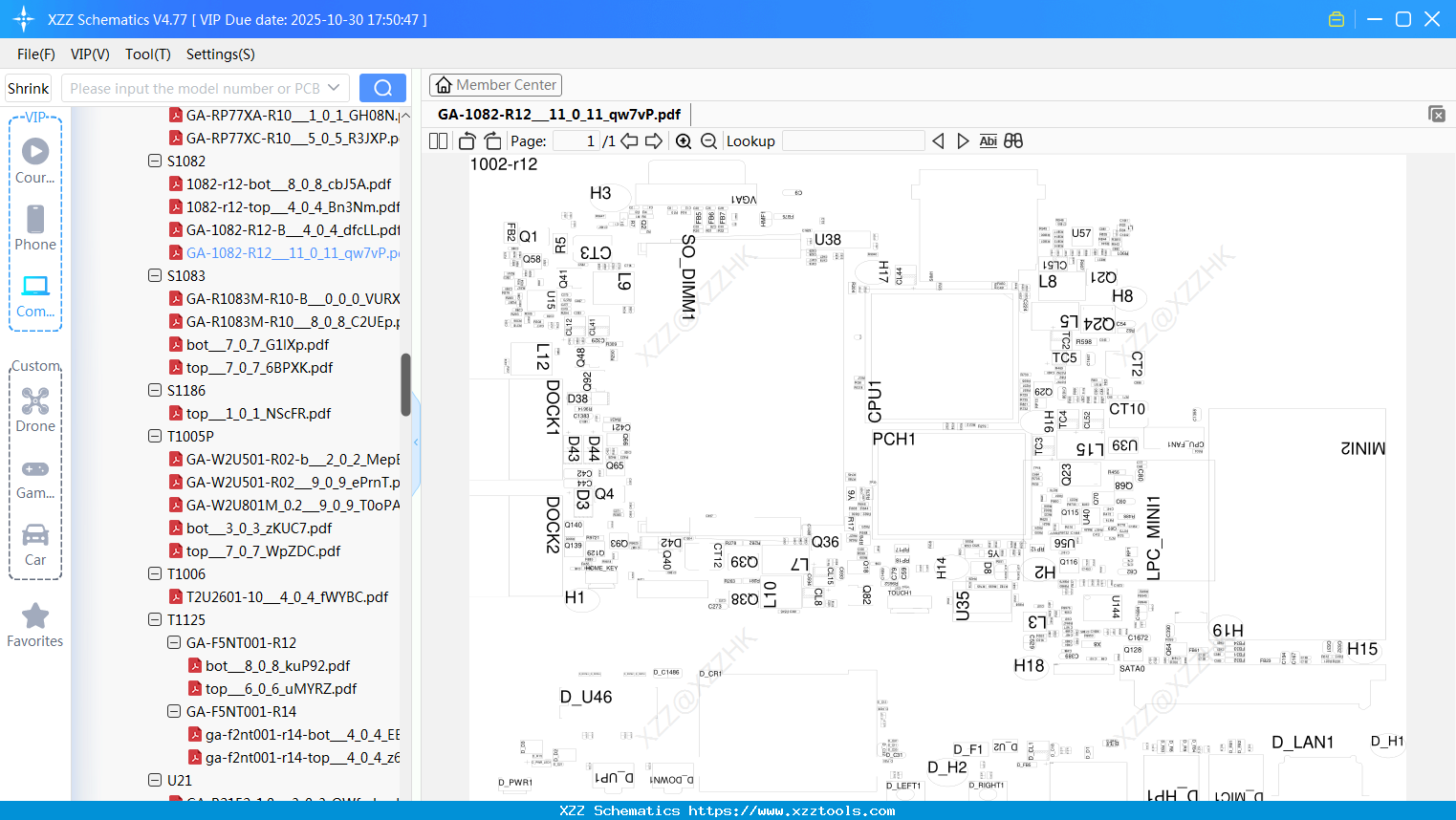Open bot__3_0_3_zKUC7.pdf
Viewport: 1456px width, 820px height.
(259, 528)
